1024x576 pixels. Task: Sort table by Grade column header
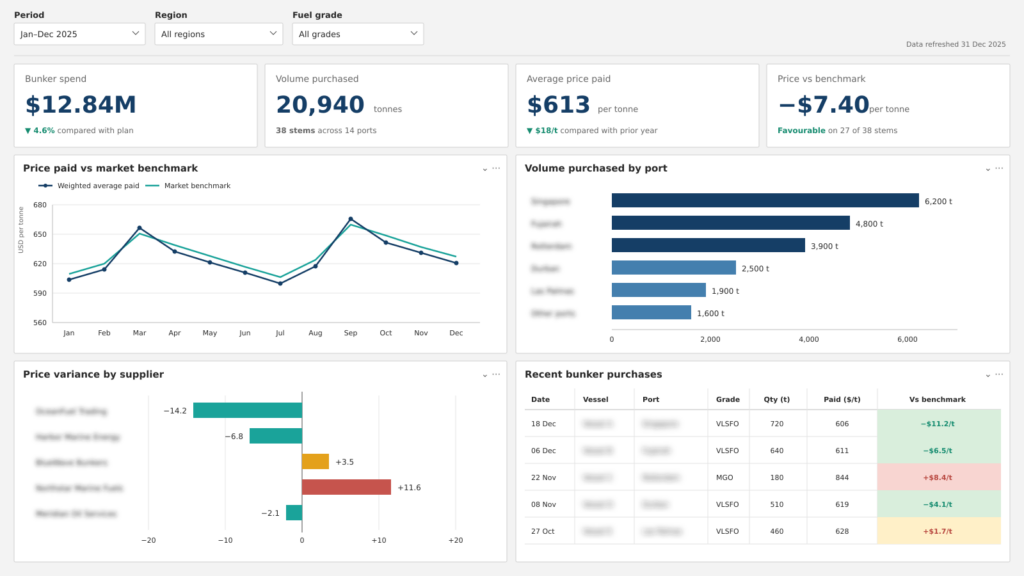tap(728, 399)
